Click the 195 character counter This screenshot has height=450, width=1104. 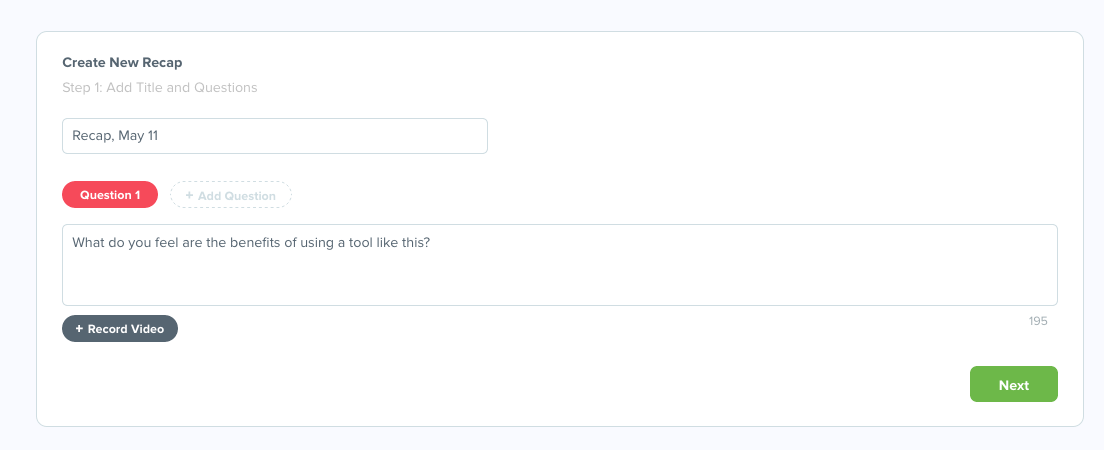(1037, 321)
